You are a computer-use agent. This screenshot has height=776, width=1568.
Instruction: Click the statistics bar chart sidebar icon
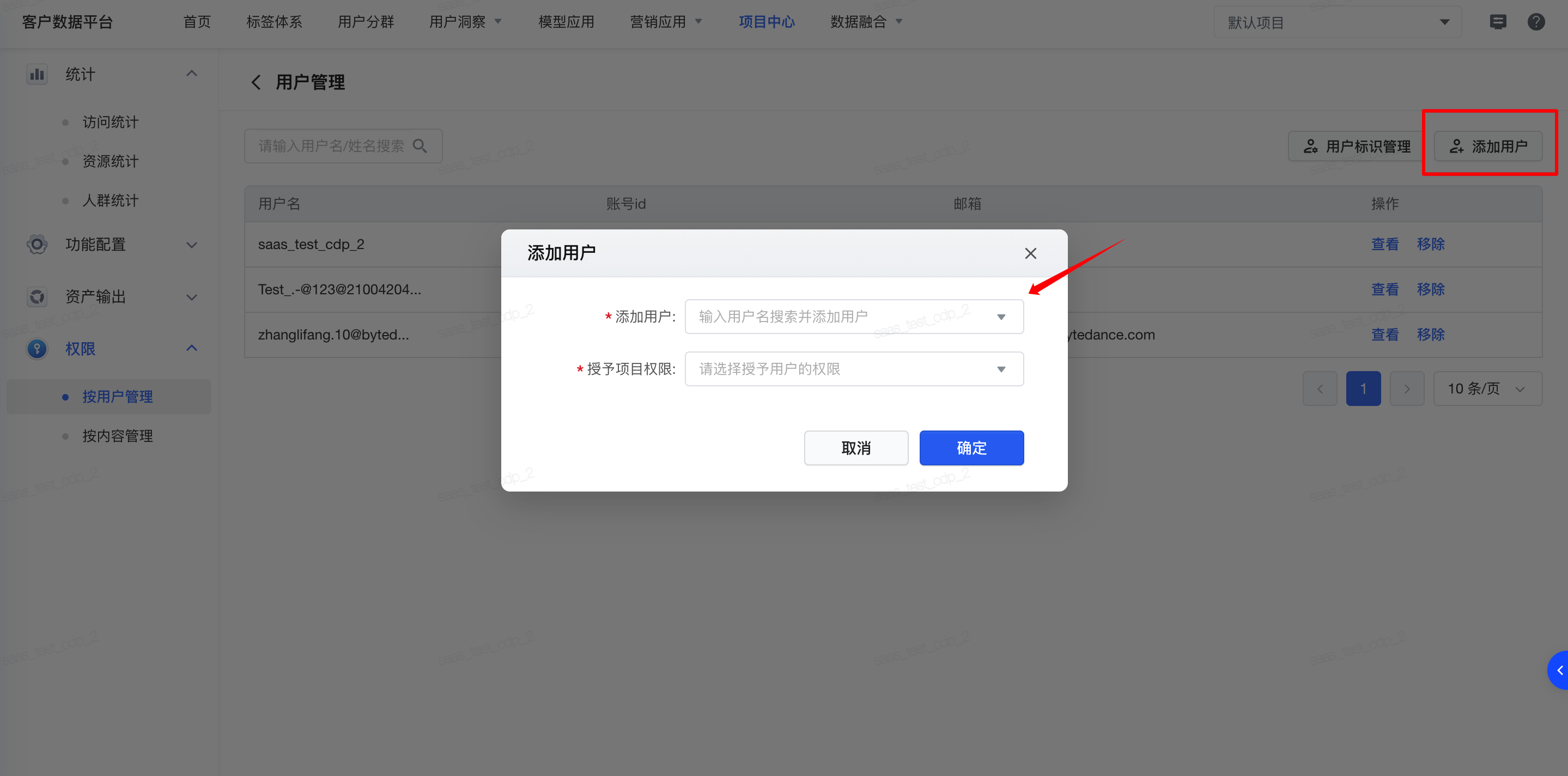37,74
